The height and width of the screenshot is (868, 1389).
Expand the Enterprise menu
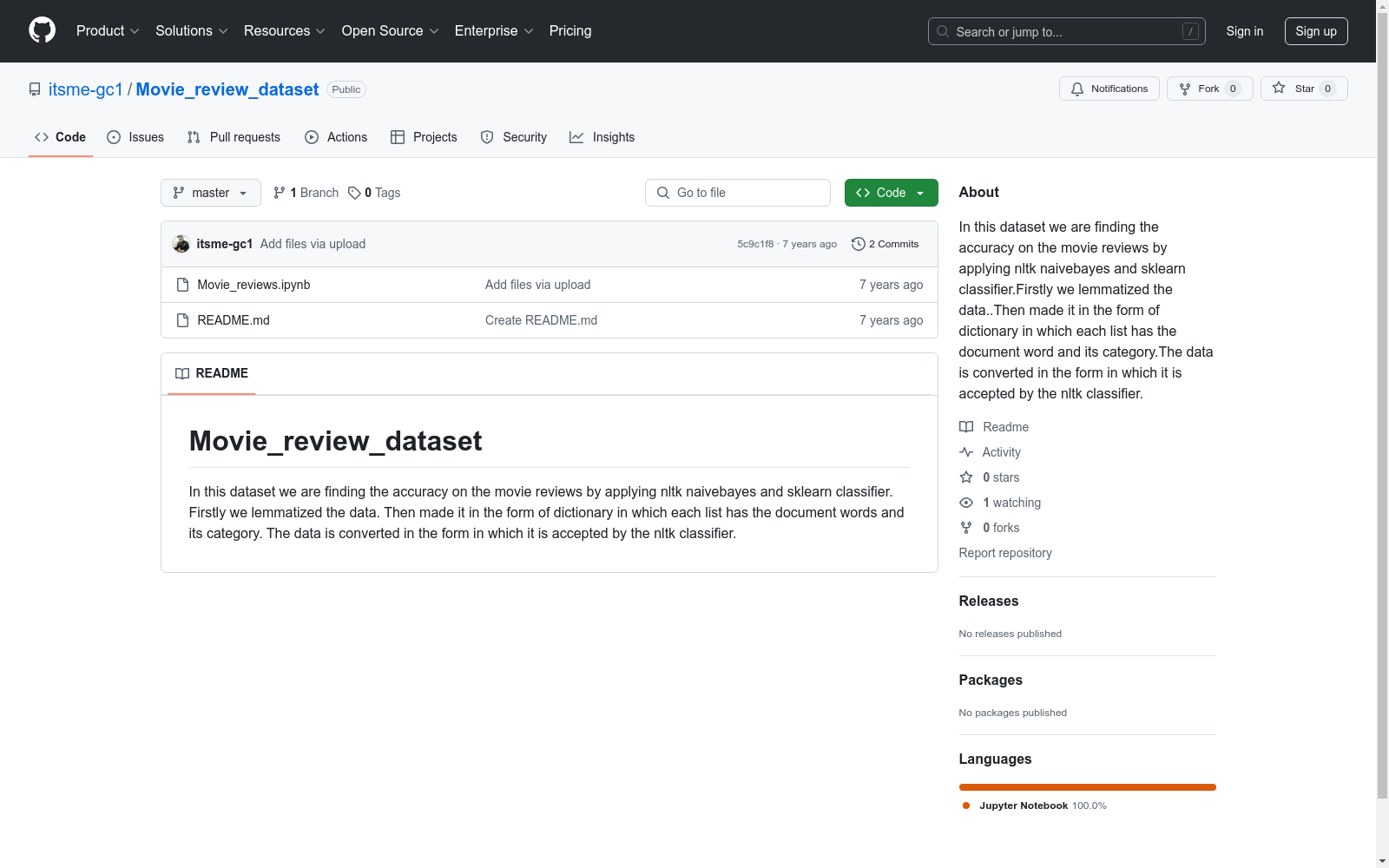493,30
